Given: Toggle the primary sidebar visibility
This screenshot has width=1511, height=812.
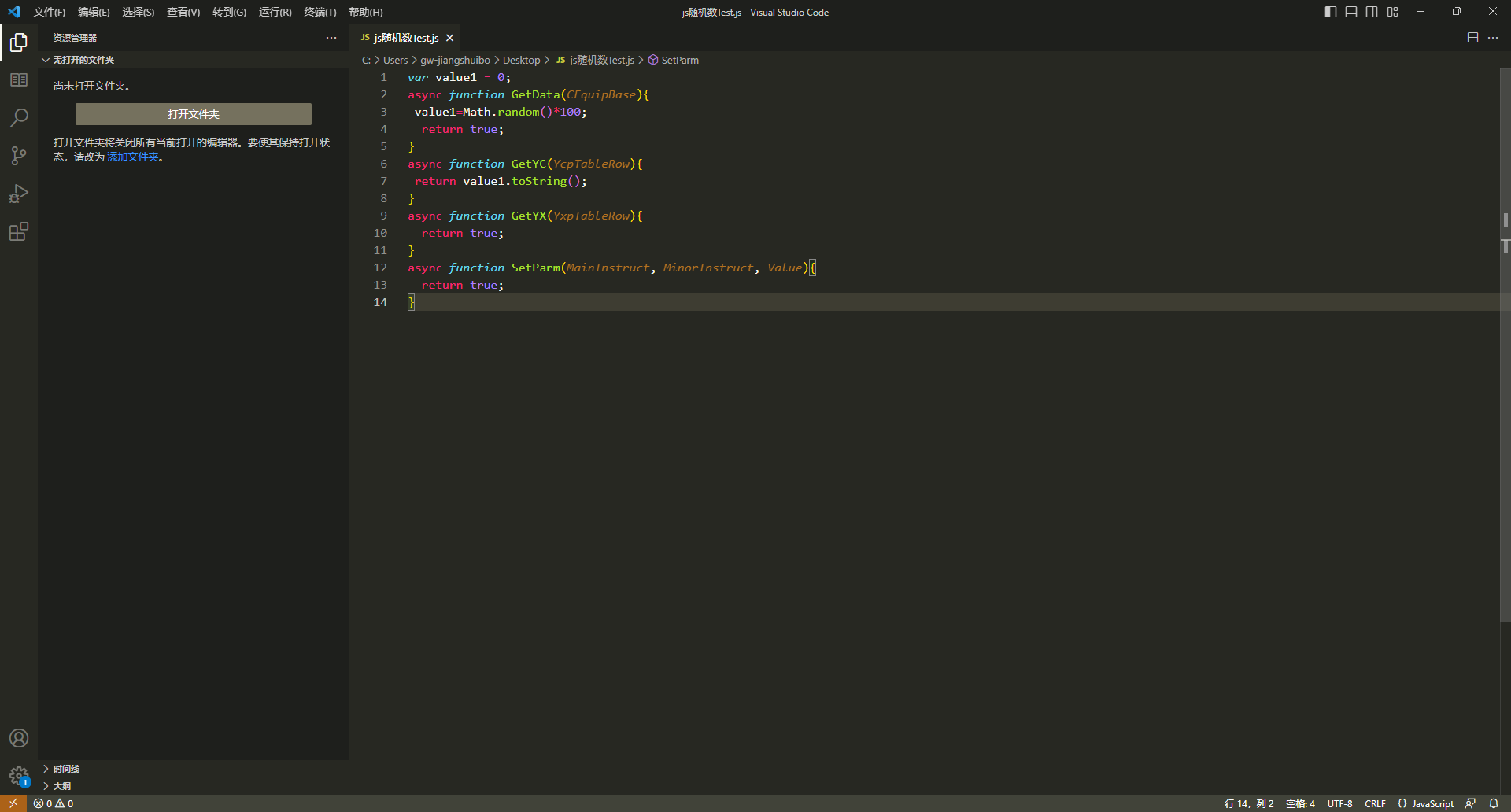Looking at the screenshot, I should [x=1331, y=12].
